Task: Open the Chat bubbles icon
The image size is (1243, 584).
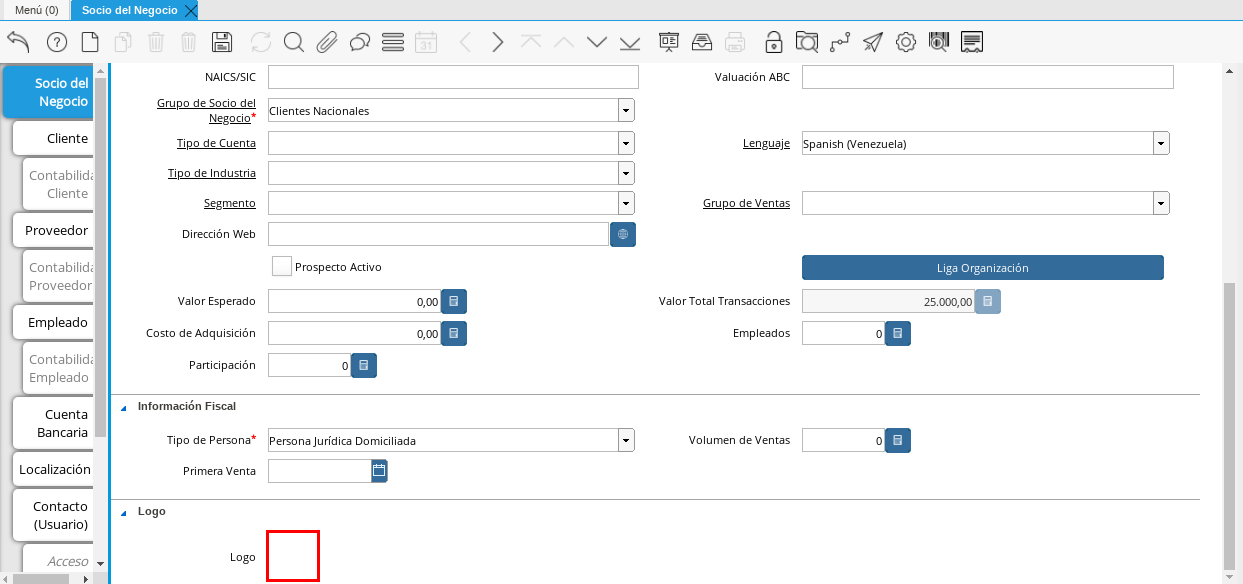Action: (360, 42)
